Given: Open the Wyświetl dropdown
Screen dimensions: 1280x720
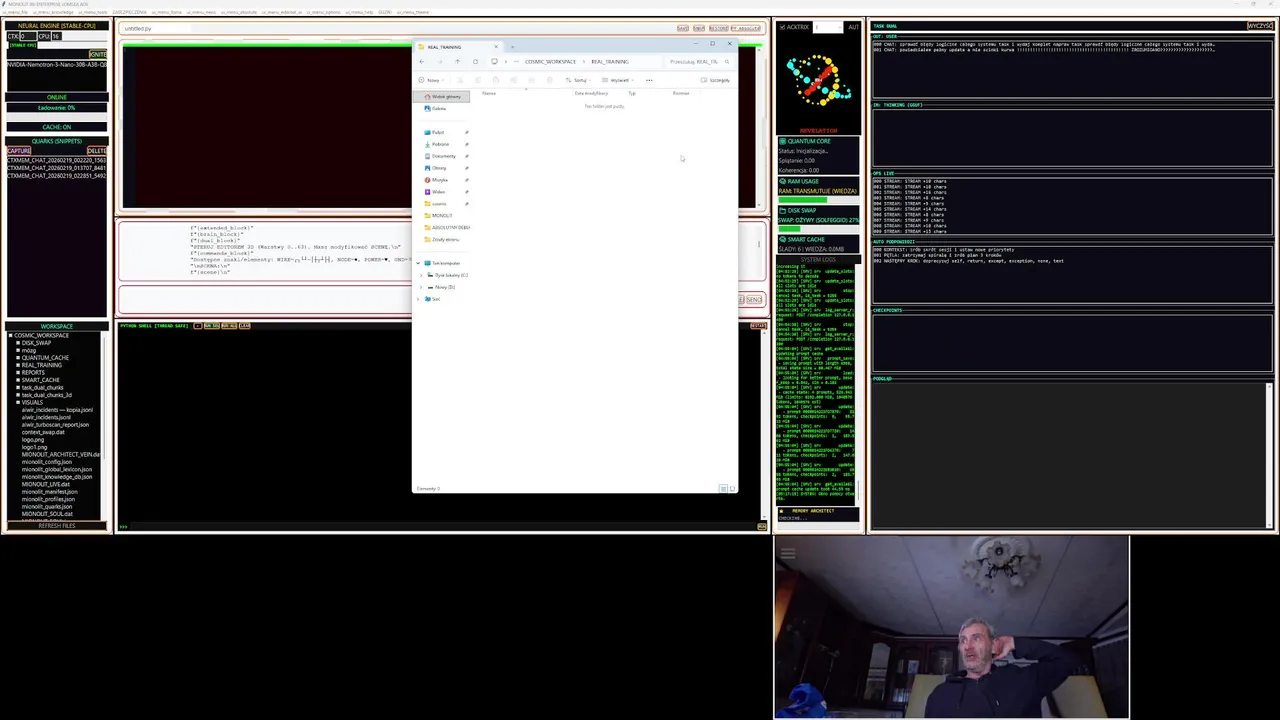Looking at the screenshot, I should 618,80.
